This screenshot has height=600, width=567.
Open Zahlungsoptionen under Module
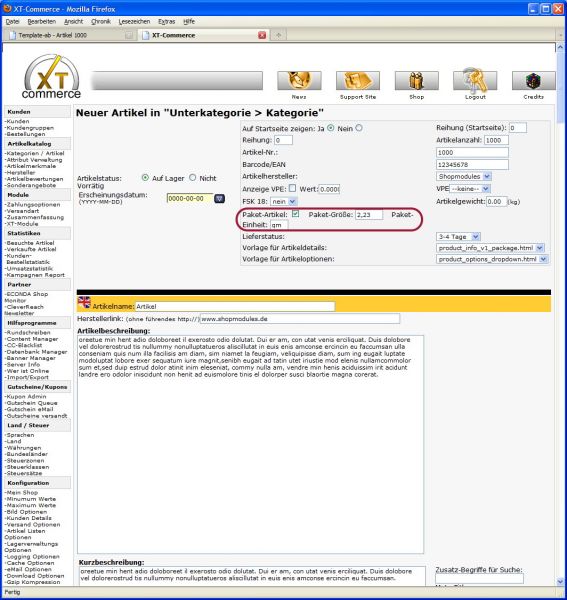33,204
